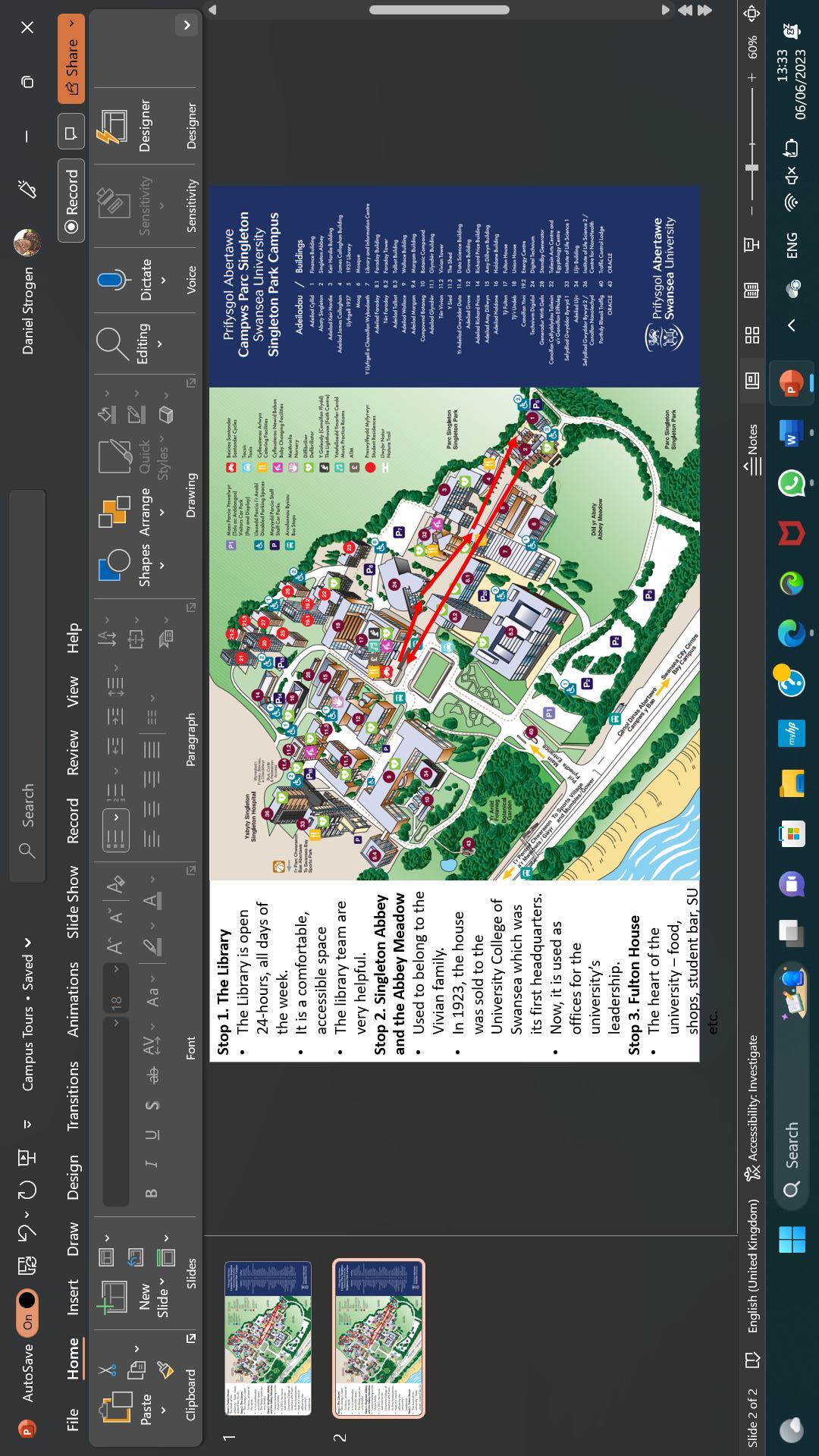This screenshot has height=1456, width=819.
Task: Toggle Bold formatting
Action: pyautogui.click(x=152, y=1193)
